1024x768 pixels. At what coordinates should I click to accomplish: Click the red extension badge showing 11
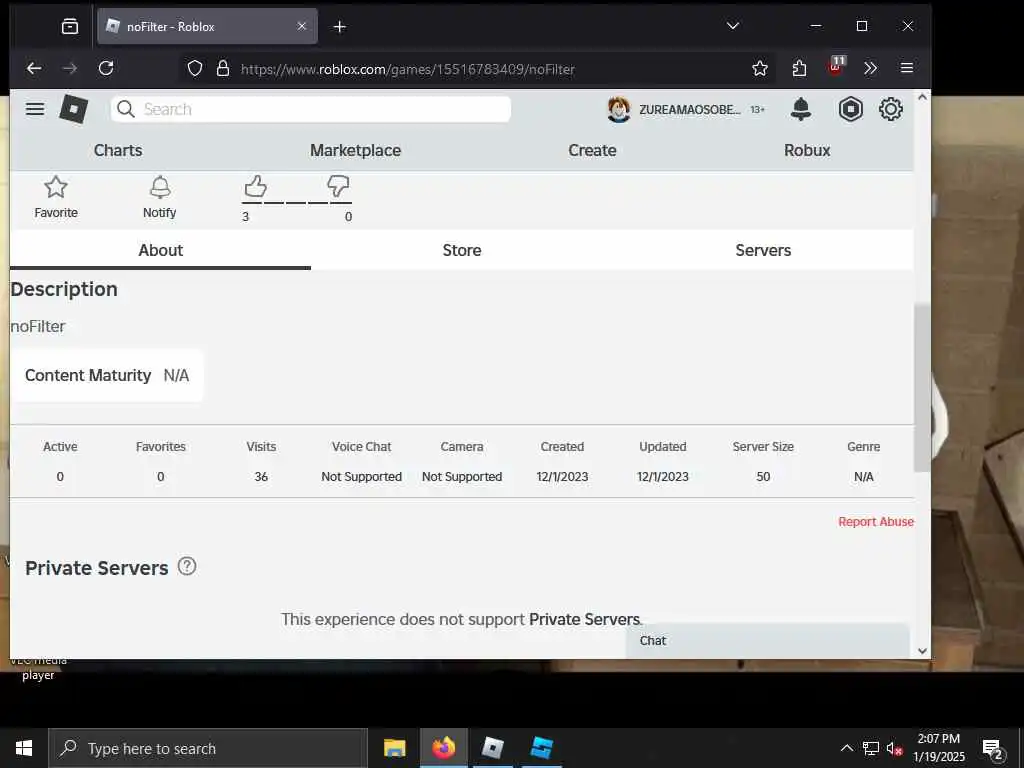click(x=836, y=66)
